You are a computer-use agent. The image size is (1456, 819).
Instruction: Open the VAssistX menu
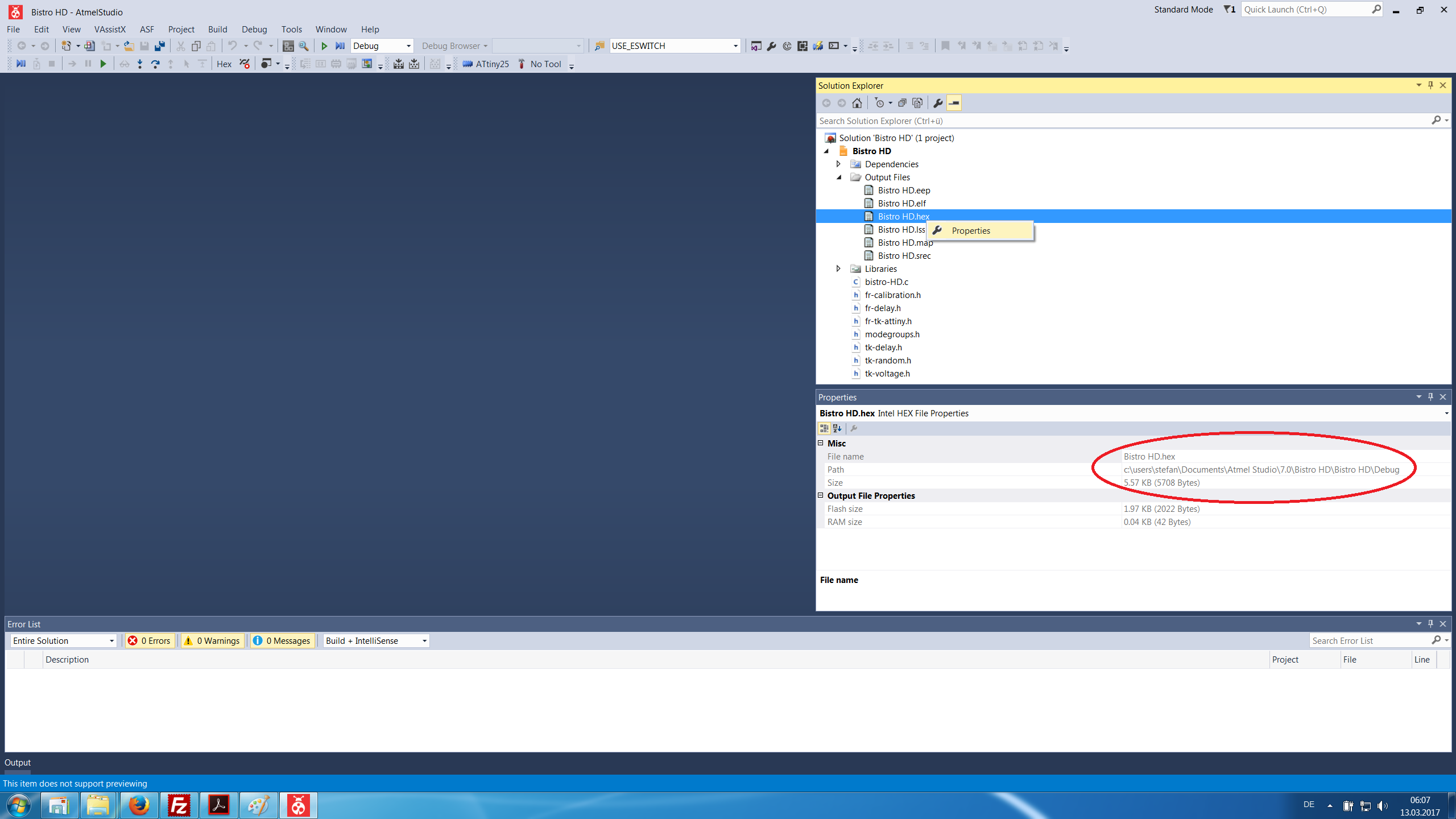click(110, 30)
